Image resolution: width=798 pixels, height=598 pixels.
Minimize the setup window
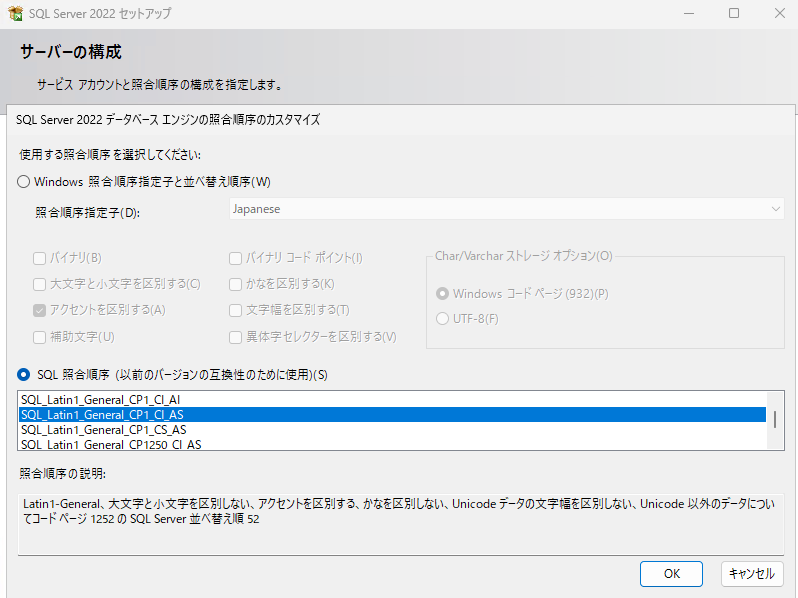689,13
